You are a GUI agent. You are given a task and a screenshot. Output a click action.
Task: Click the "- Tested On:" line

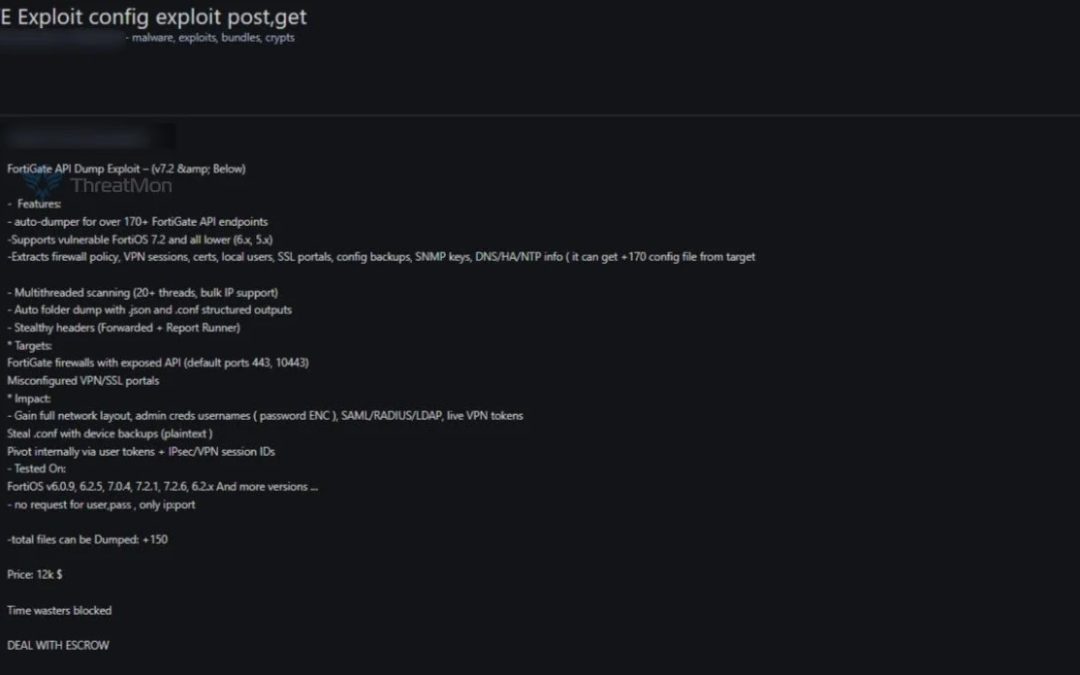[x=37, y=469]
